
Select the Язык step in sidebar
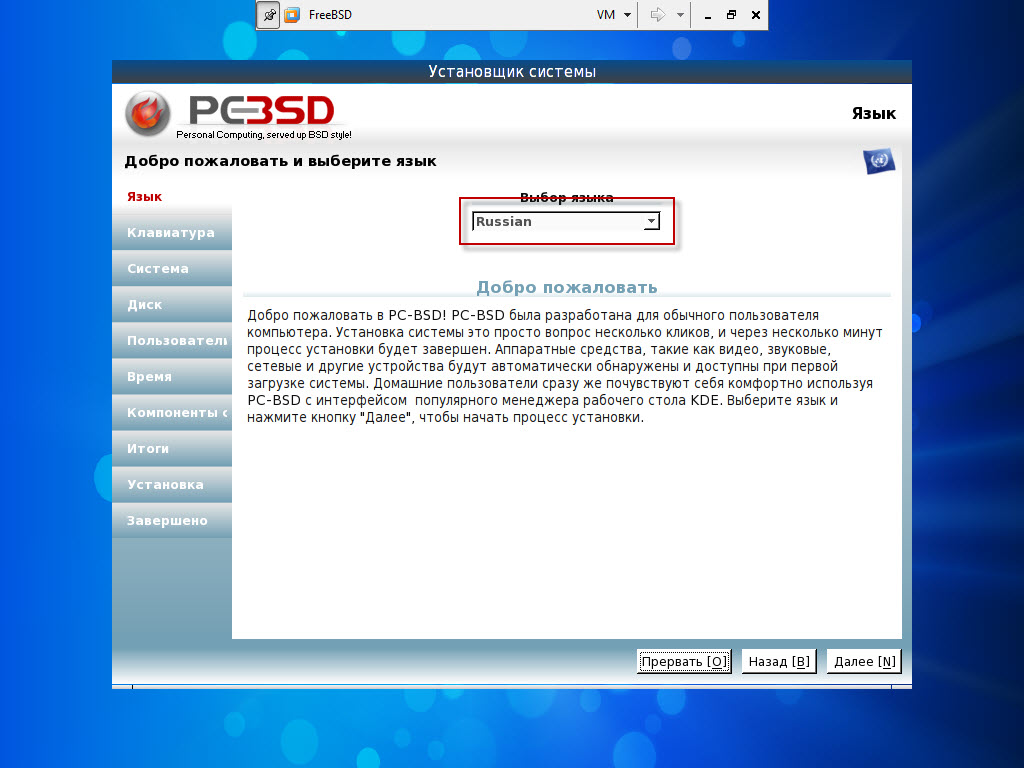click(x=172, y=196)
